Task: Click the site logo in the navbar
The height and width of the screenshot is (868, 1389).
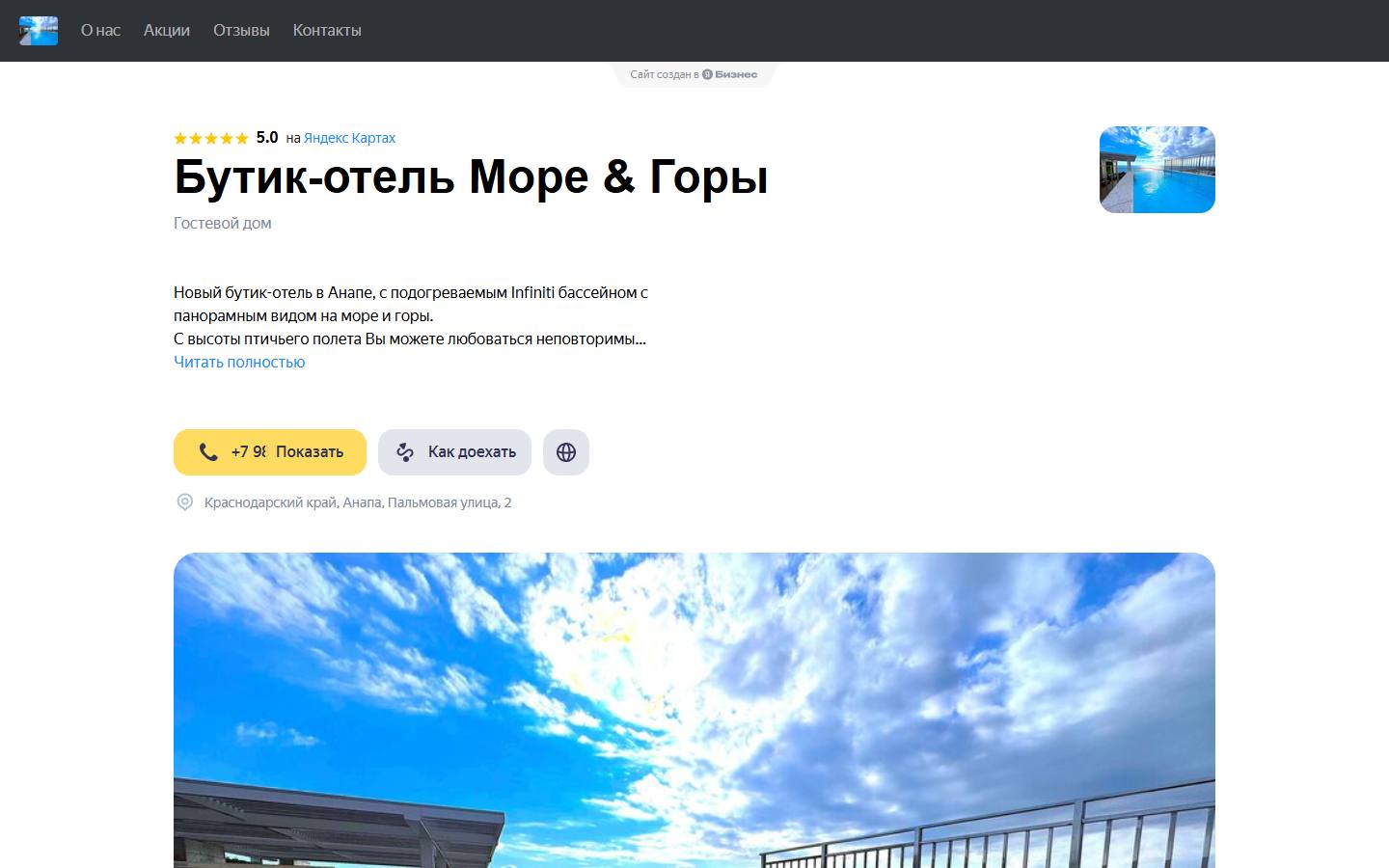Action: 39,31
